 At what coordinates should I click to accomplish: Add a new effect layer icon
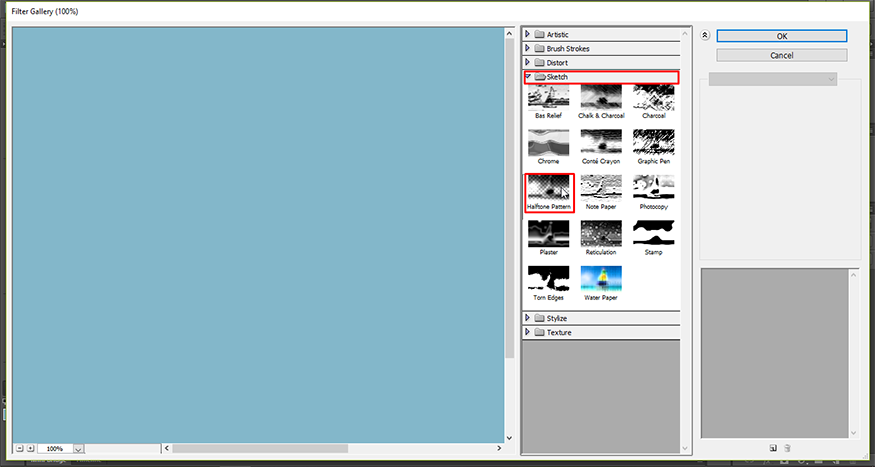(773, 447)
